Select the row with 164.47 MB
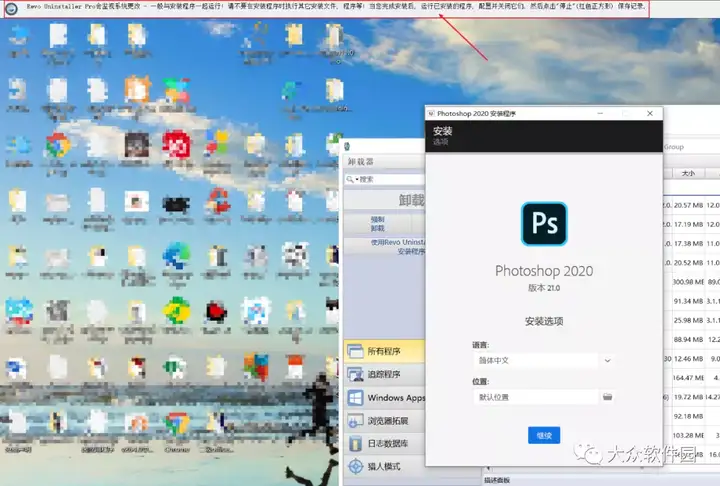 691,378
